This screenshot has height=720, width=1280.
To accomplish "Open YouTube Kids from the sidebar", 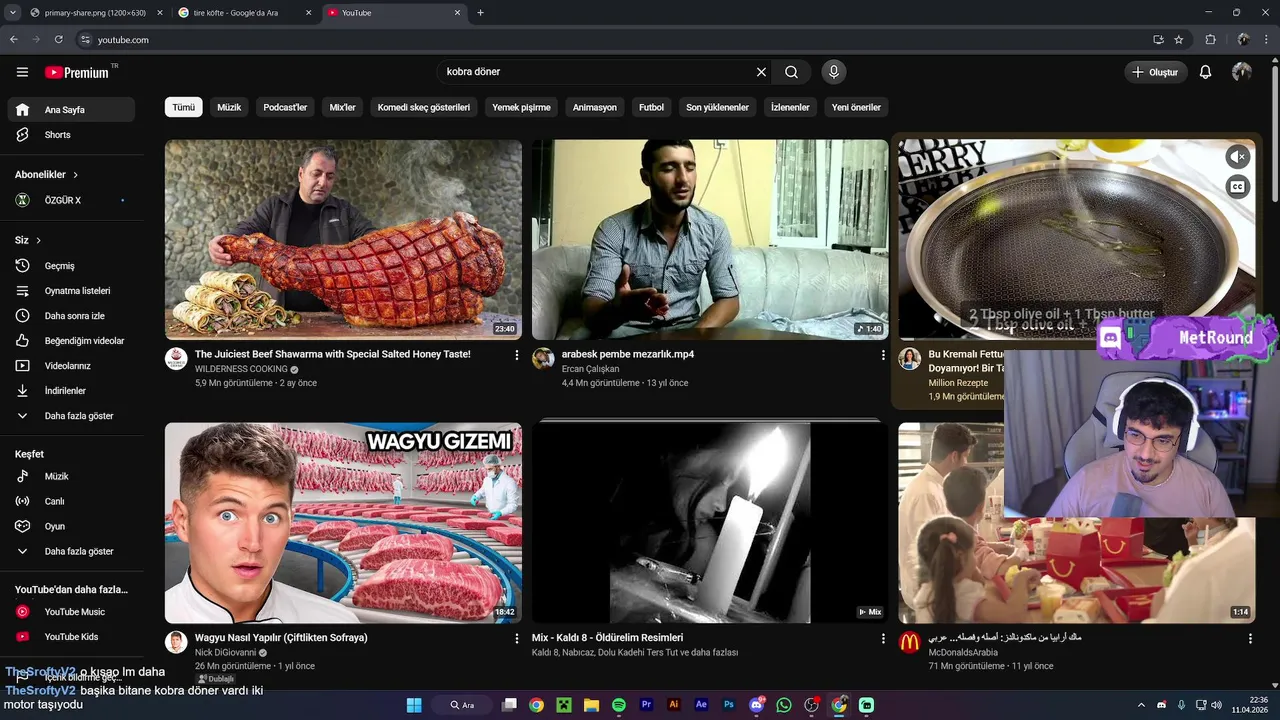I will coord(70,637).
